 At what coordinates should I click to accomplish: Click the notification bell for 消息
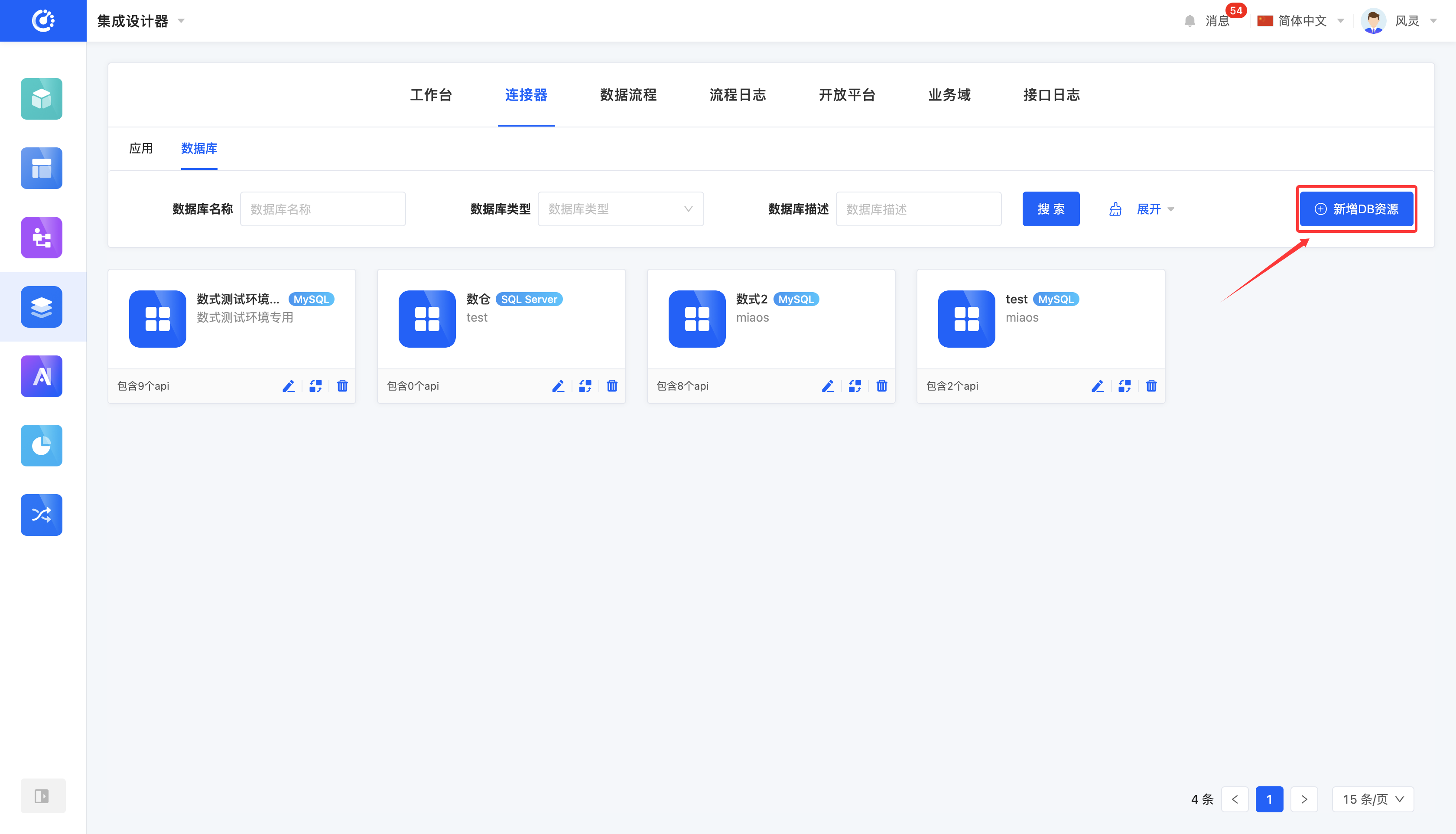coord(1190,21)
